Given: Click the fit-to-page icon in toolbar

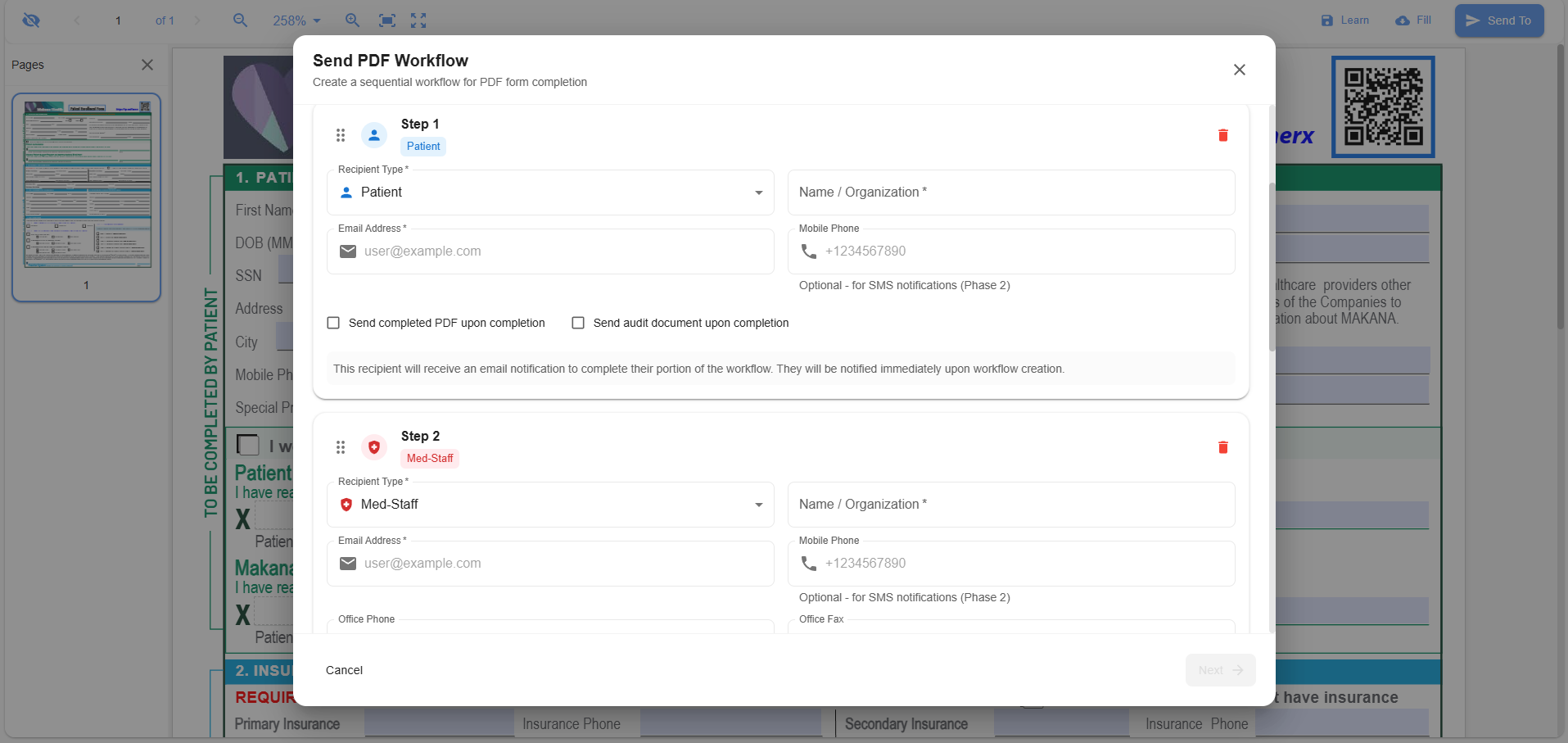Looking at the screenshot, I should tap(387, 20).
